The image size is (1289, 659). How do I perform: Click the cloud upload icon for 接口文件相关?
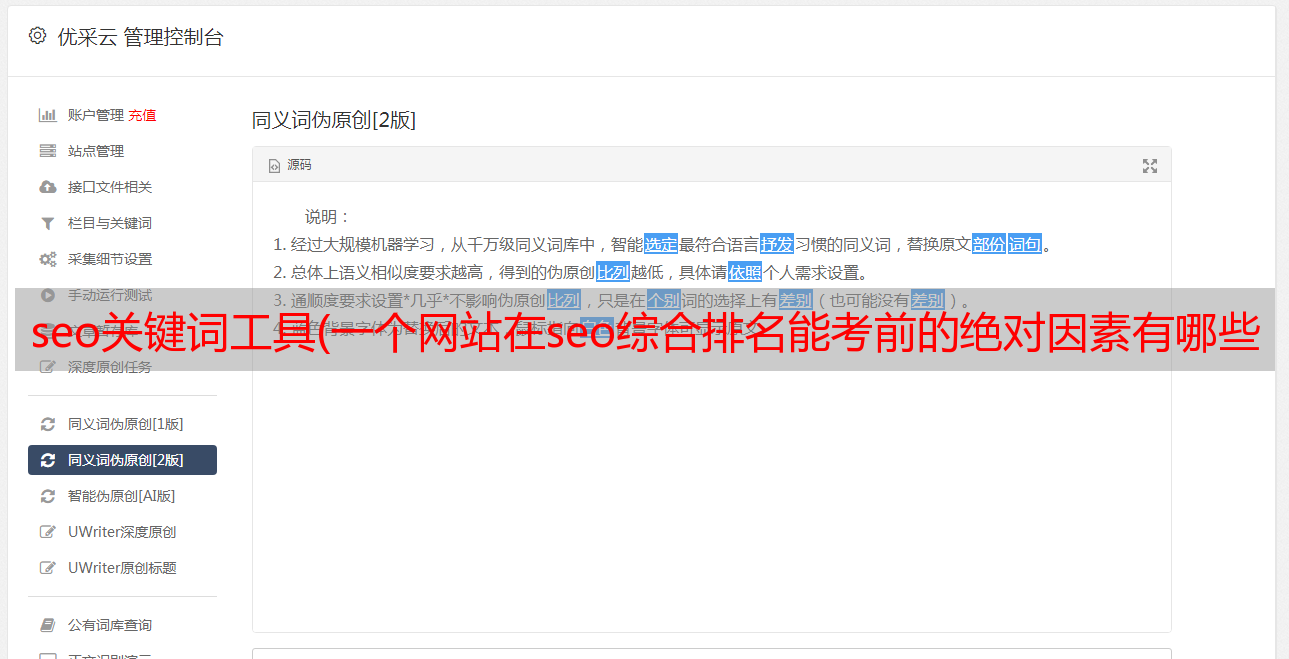pos(47,187)
